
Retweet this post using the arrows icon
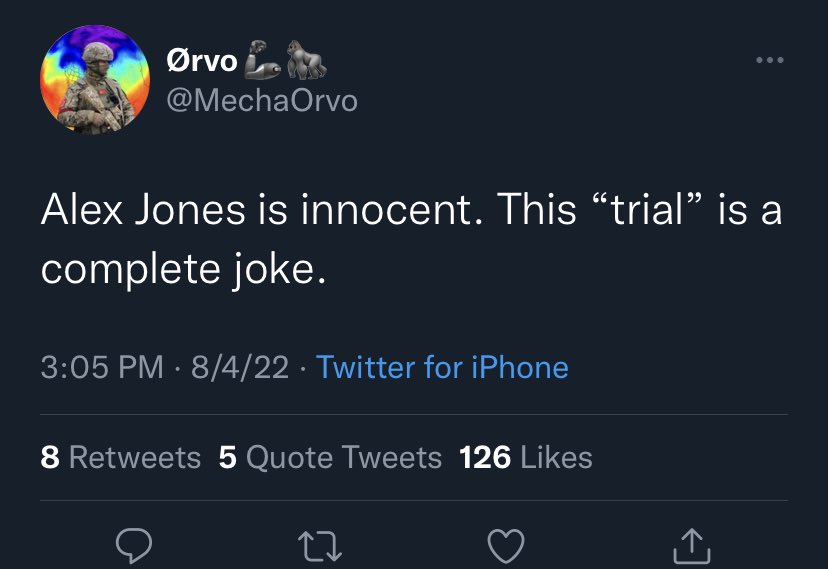320,546
